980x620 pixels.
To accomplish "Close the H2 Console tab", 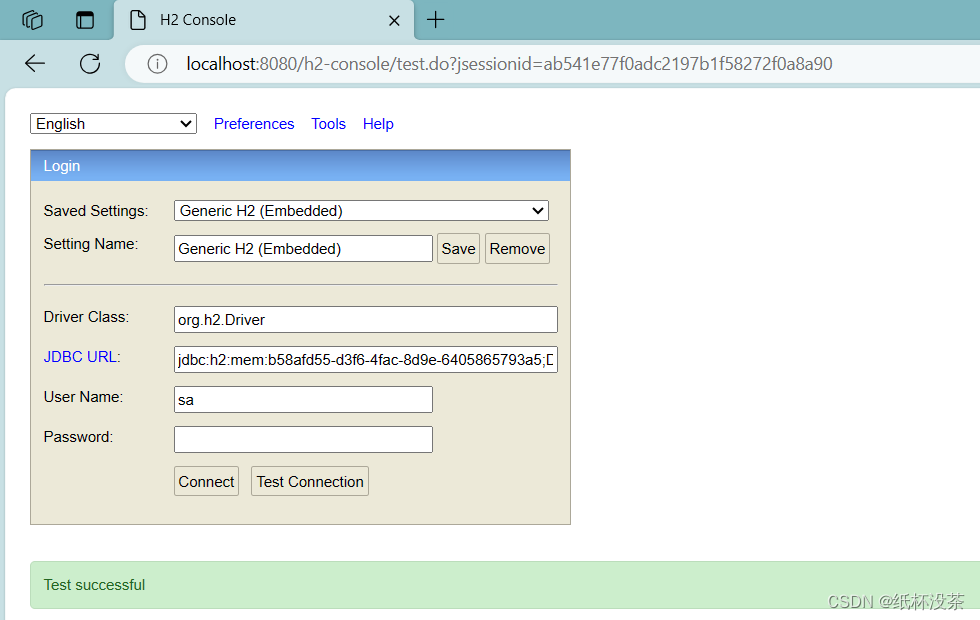I will [393, 20].
